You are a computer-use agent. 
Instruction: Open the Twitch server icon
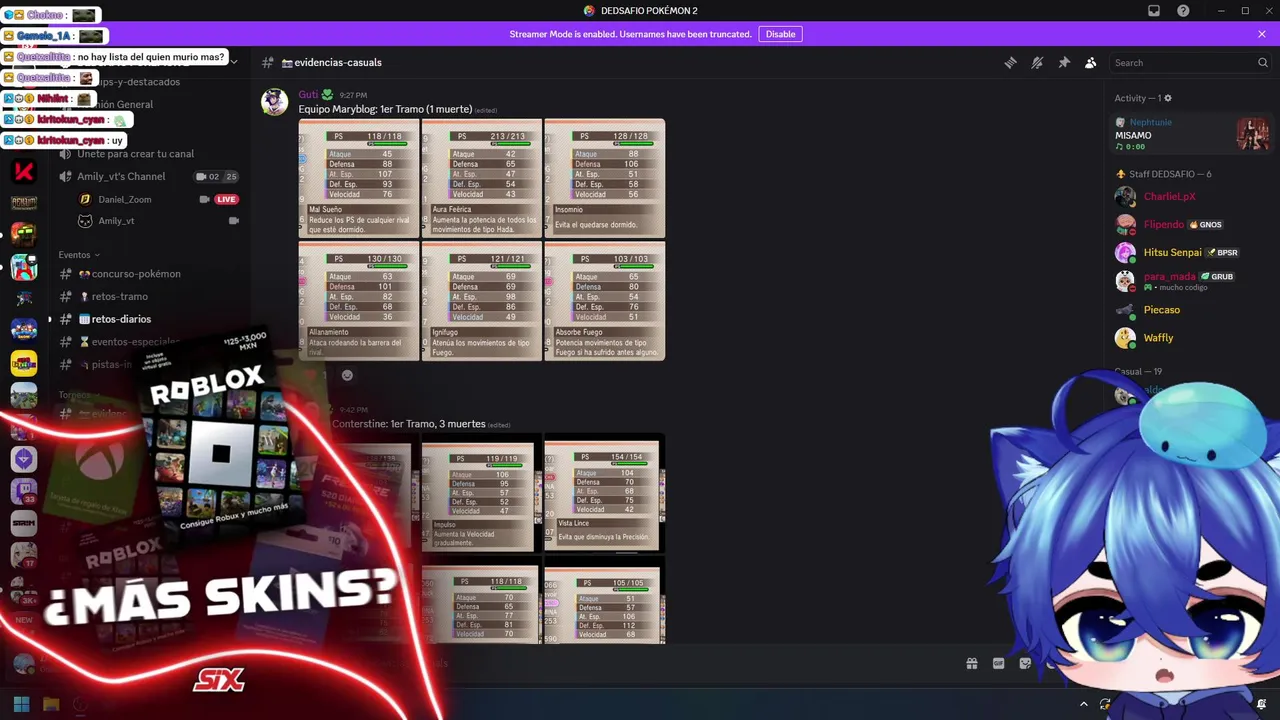click(24, 491)
